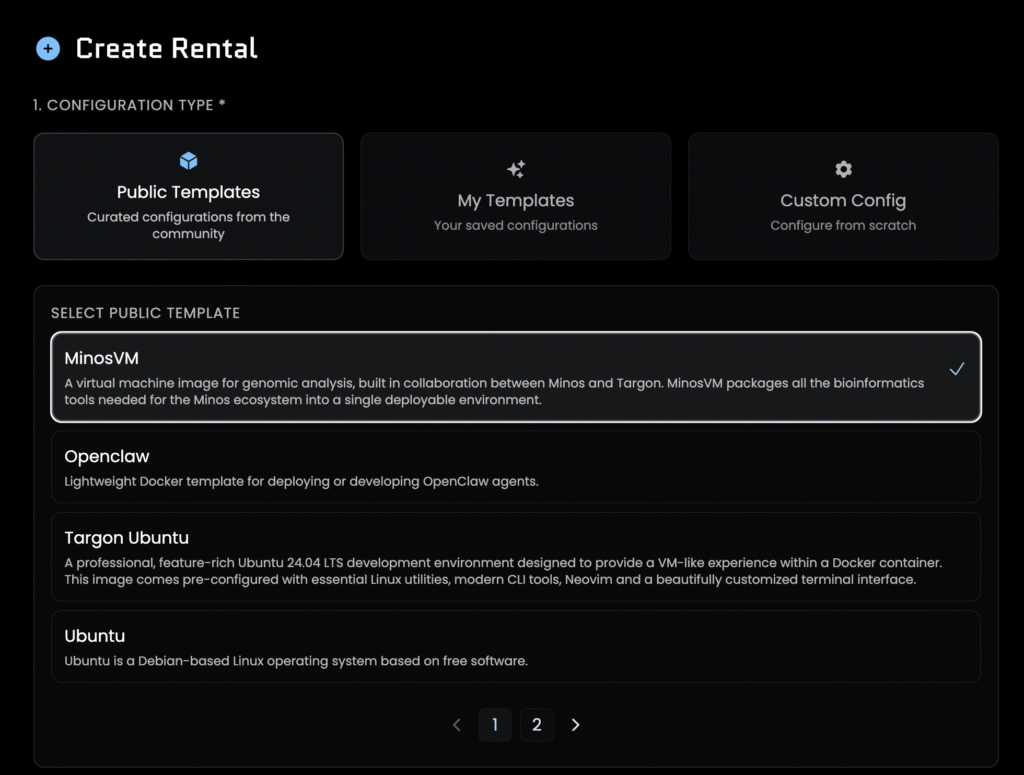The height and width of the screenshot is (775, 1024).
Task: Advance to next page using right chevron
Action: tap(576, 725)
